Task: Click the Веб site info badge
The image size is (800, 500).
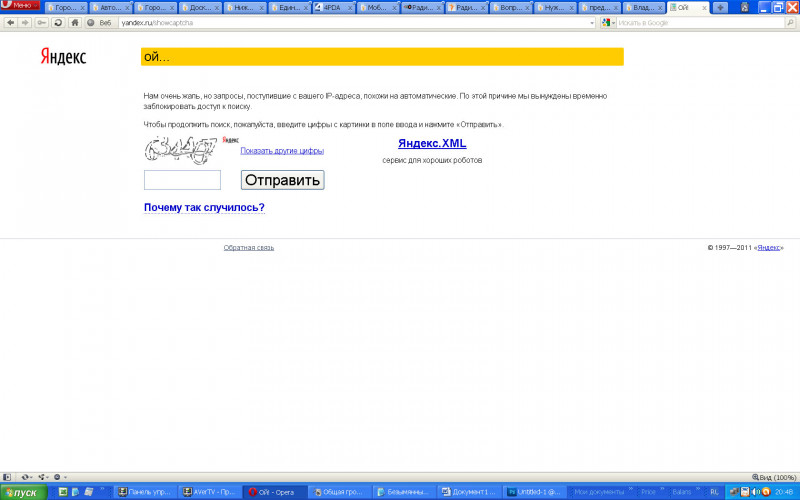Action: click(x=100, y=22)
